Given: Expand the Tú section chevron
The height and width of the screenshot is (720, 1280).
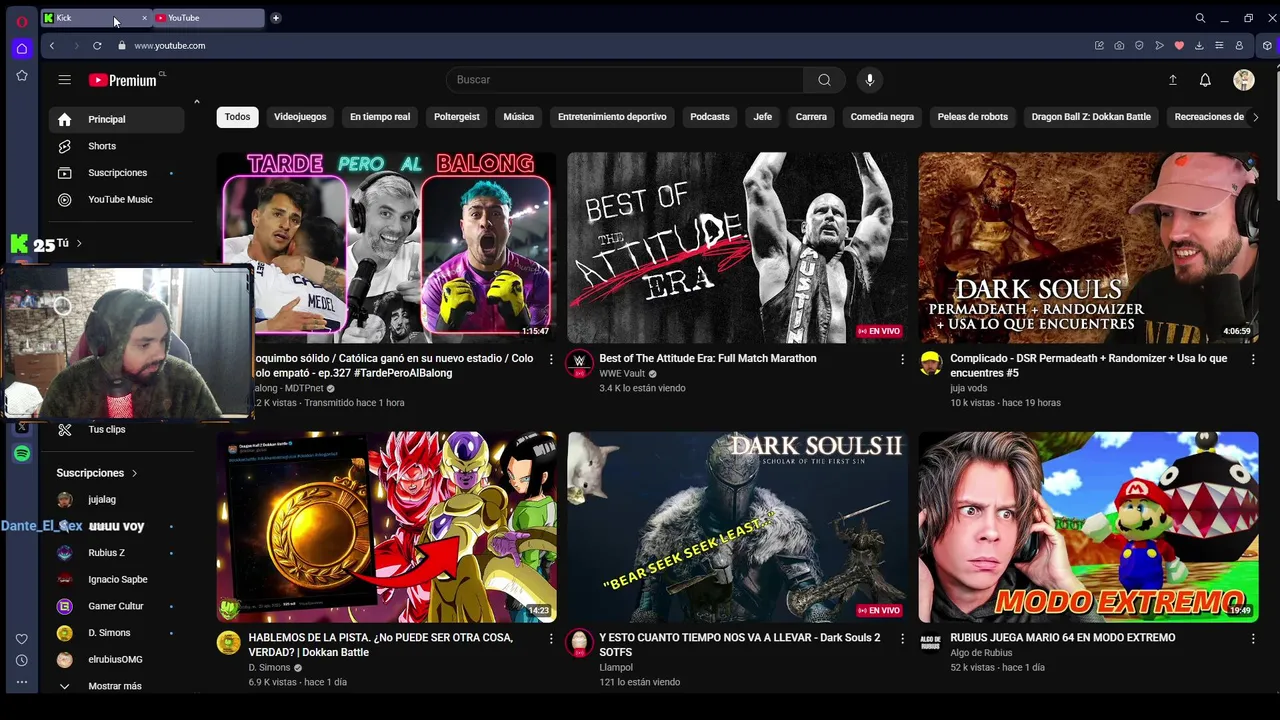Looking at the screenshot, I should pyautogui.click(x=79, y=243).
